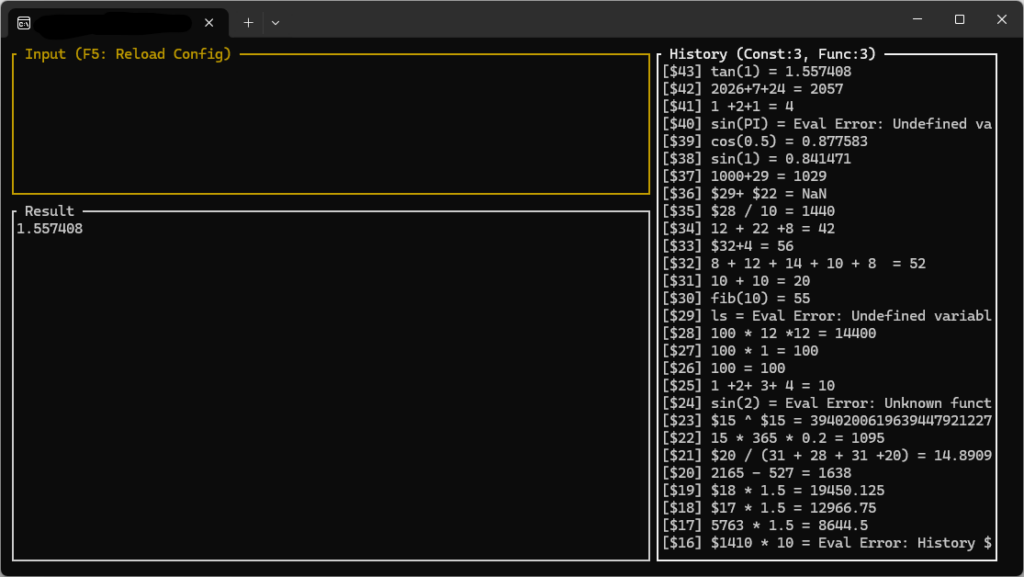Select history entry $39 cos(0.5)
This screenshot has height=577, width=1024.
point(765,142)
